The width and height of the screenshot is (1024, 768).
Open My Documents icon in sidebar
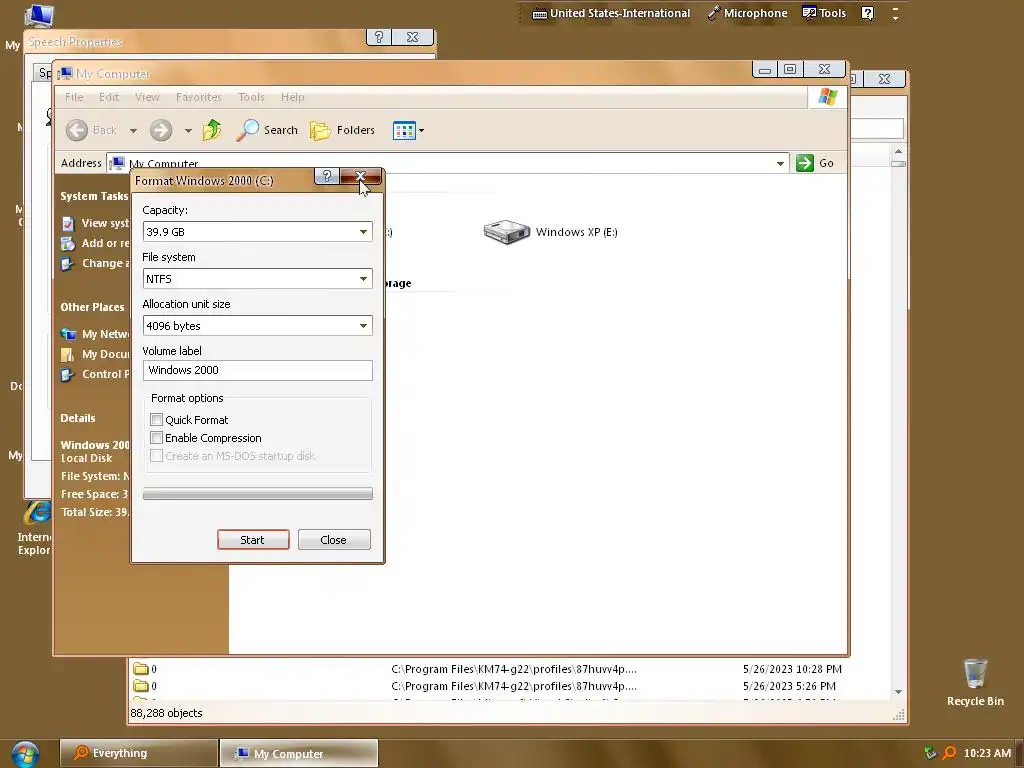click(68, 355)
